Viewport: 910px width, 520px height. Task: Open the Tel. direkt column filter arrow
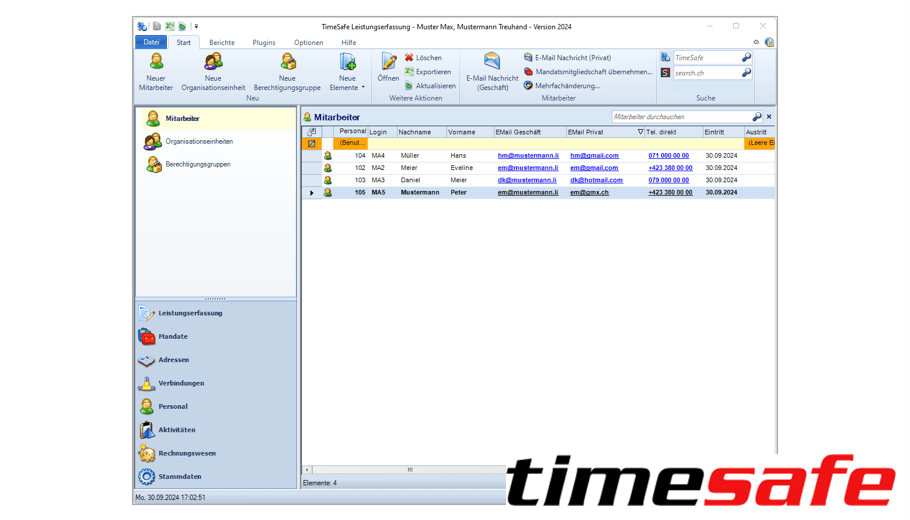[x=640, y=132]
